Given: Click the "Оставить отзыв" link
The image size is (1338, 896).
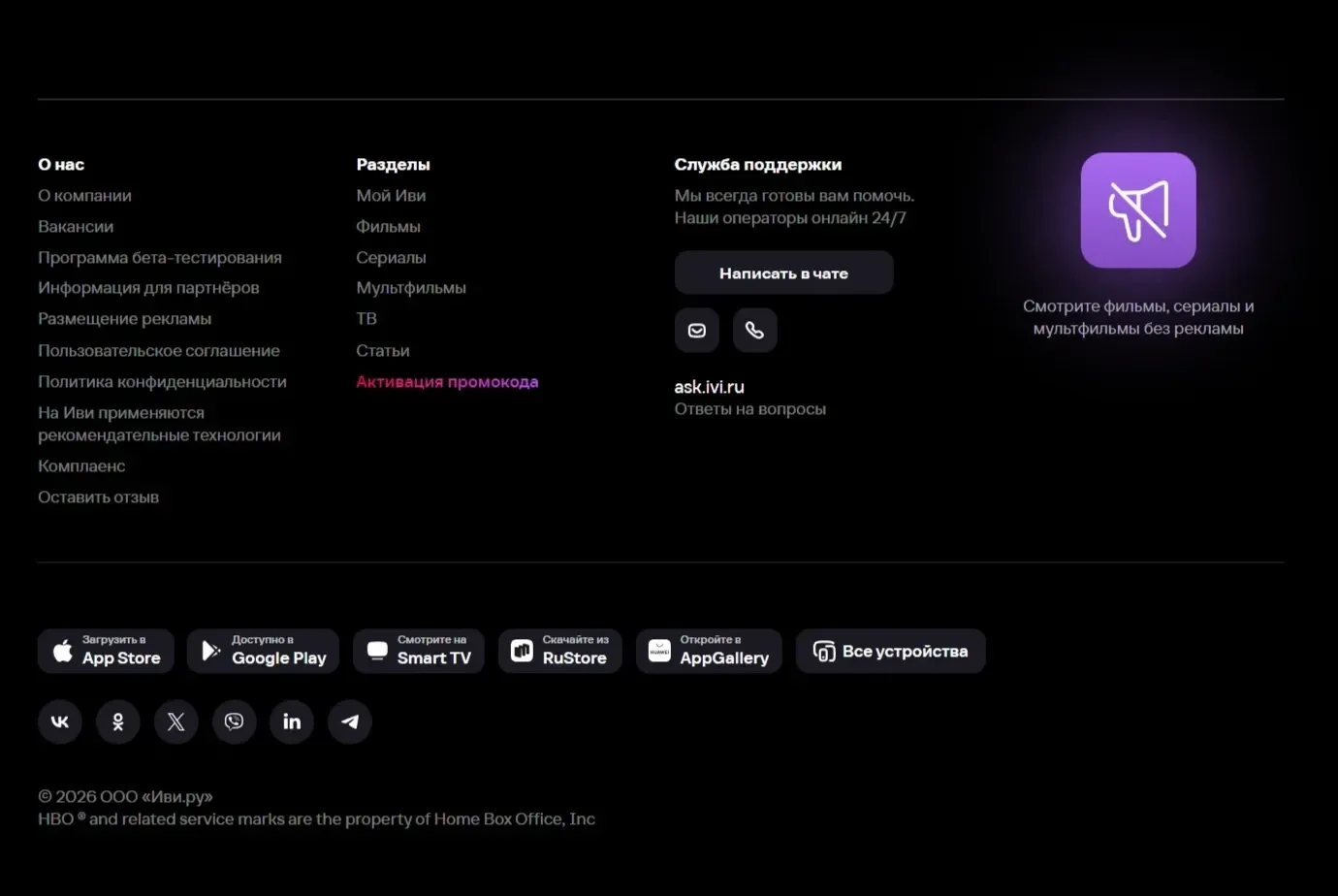Looking at the screenshot, I should (99, 497).
